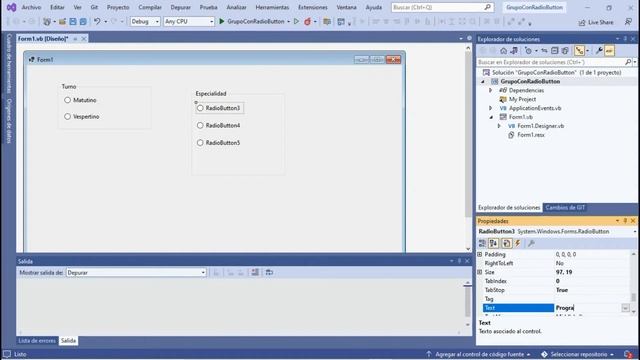Open the RadioButton3 object selector dropdown
Image resolution: width=640 pixels, height=360 pixels.
coord(635,231)
